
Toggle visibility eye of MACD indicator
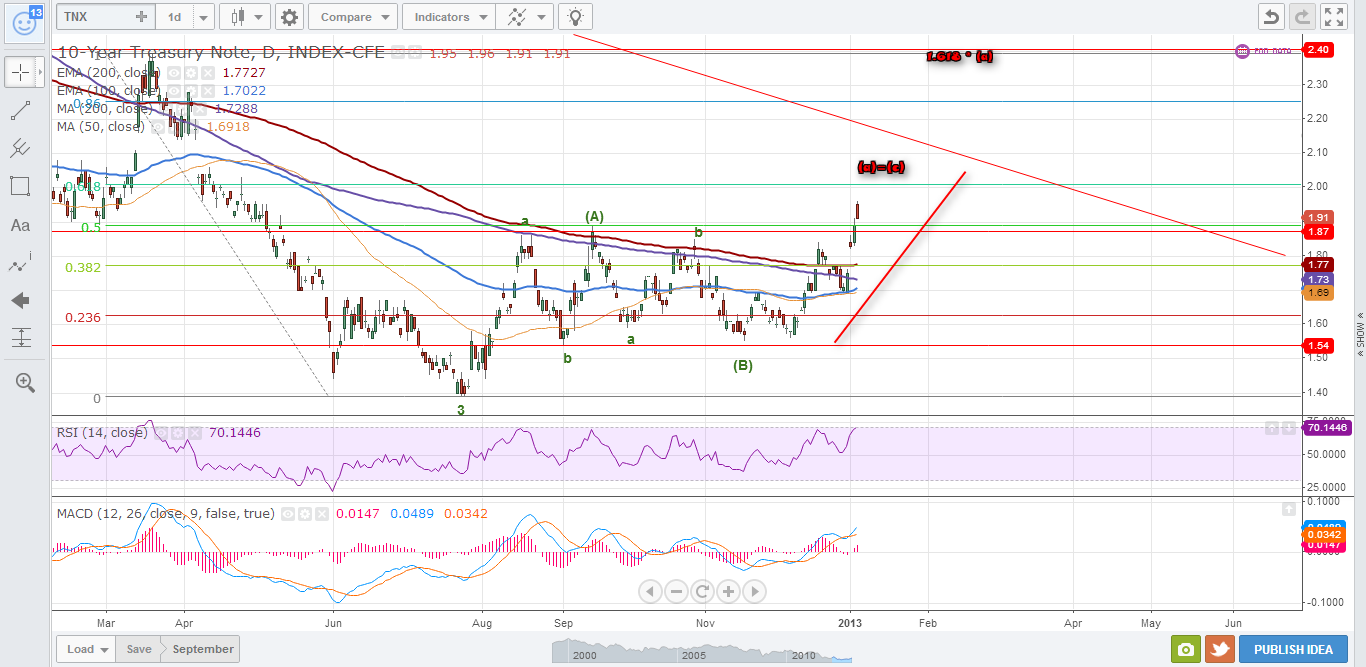pyautogui.click(x=287, y=514)
